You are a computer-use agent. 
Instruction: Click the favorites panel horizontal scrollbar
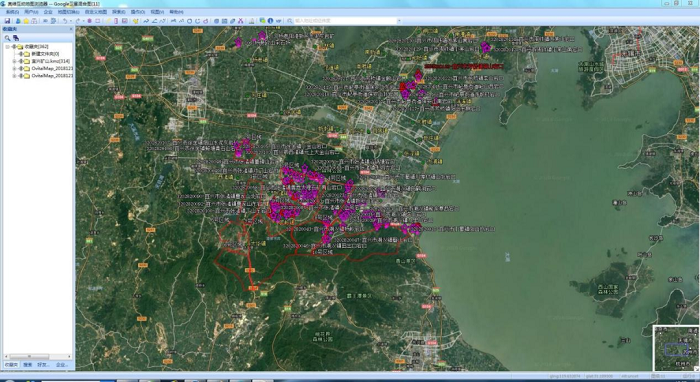(38, 357)
